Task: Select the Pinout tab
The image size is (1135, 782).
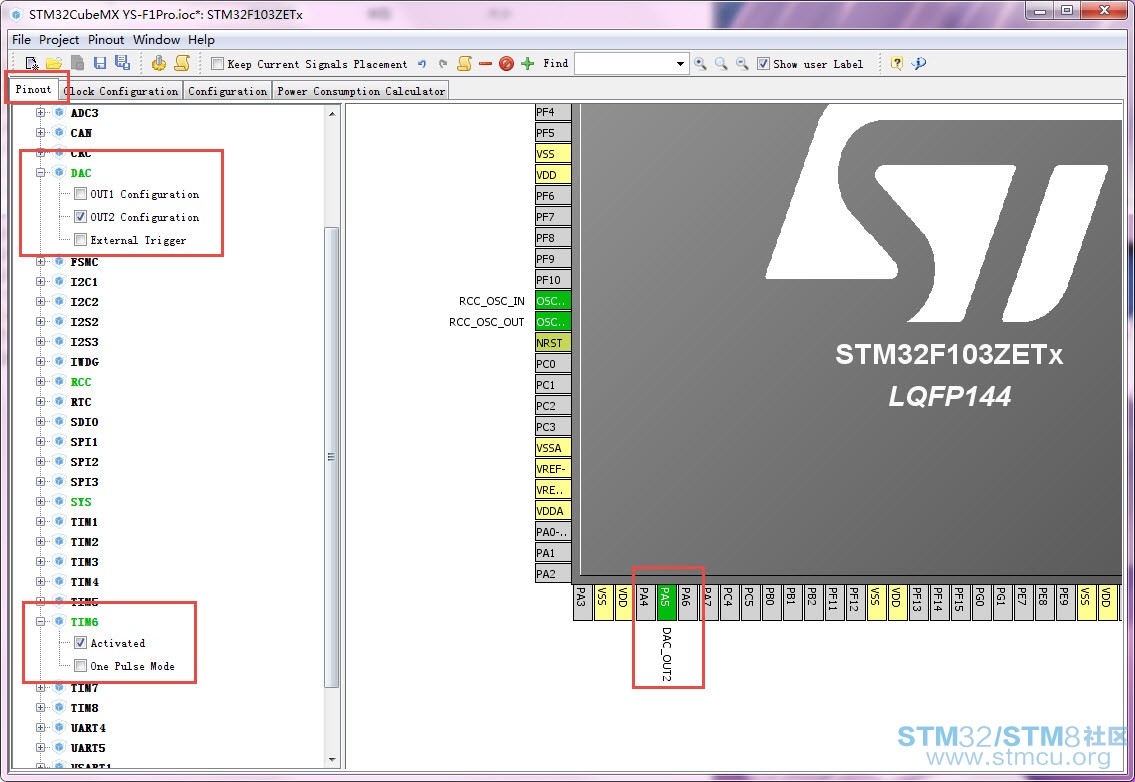Action: [33, 89]
